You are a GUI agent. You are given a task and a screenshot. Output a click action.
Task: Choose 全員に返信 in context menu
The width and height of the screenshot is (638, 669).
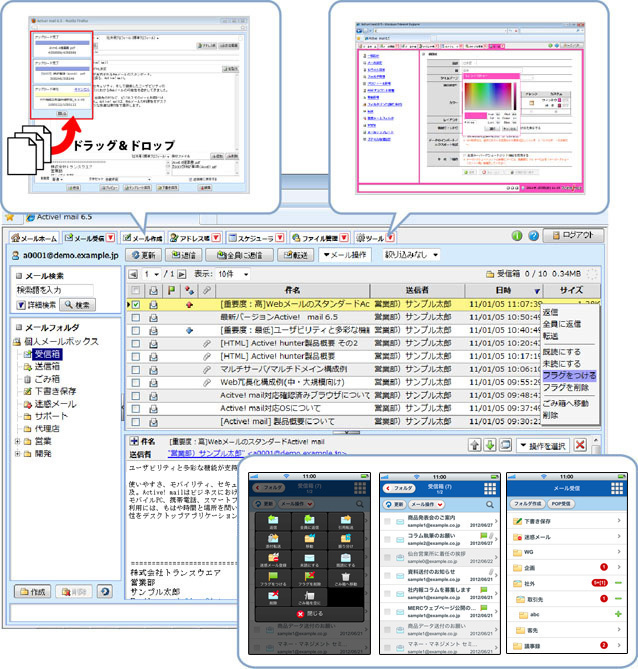click(x=562, y=324)
